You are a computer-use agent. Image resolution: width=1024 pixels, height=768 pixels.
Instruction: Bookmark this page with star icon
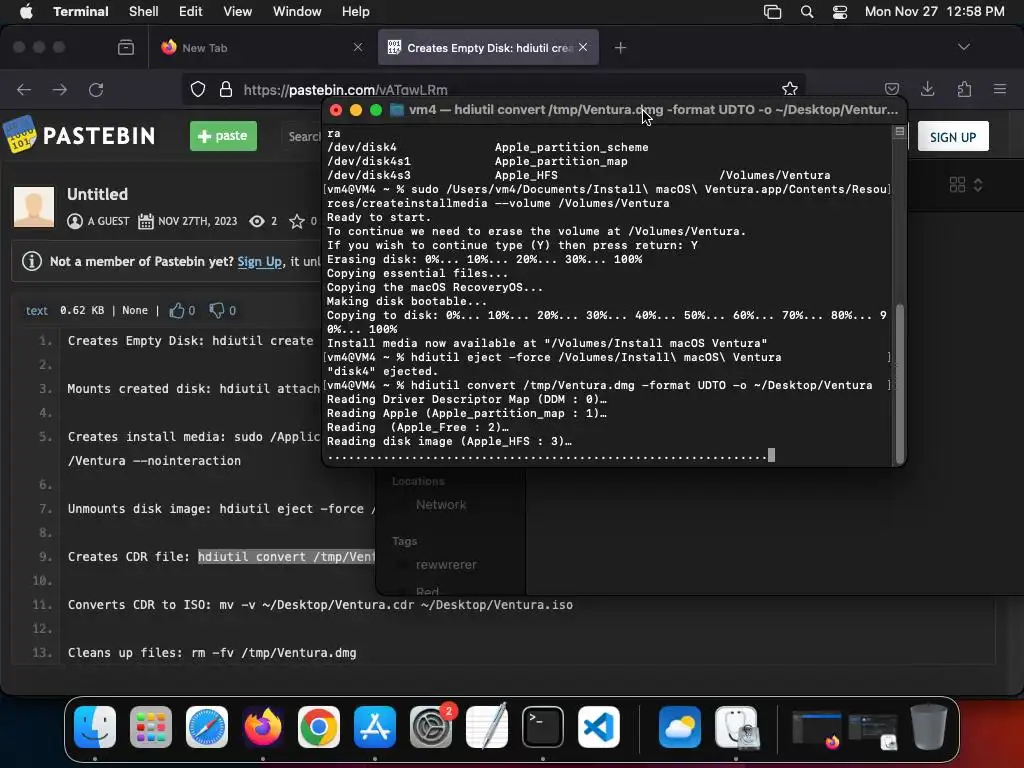(x=790, y=89)
